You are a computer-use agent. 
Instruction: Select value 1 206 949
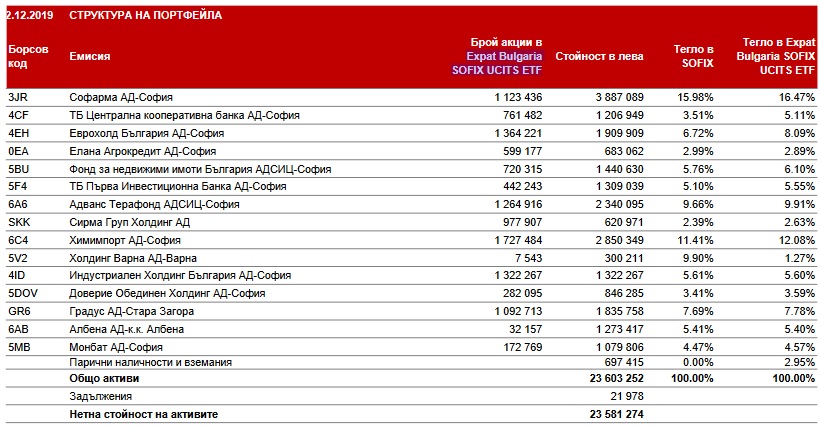point(619,115)
